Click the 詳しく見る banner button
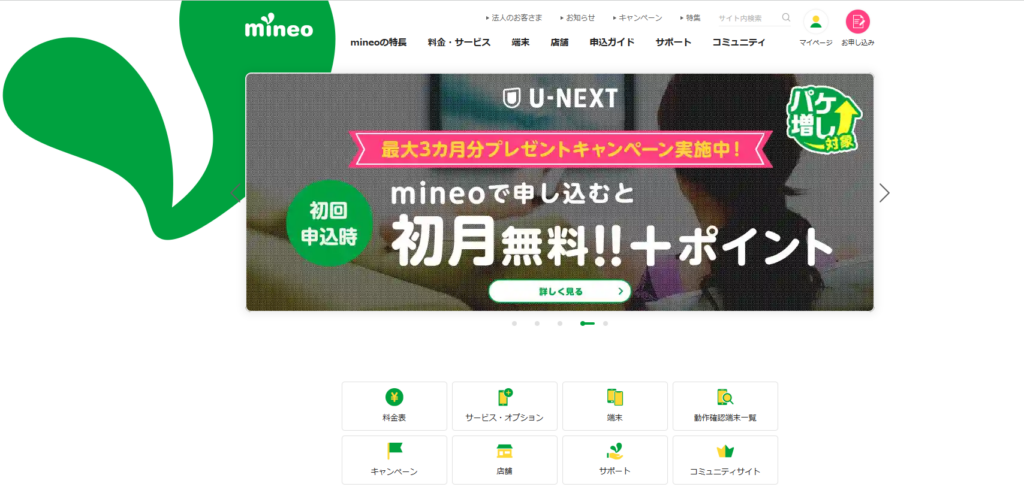This screenshot has width=1024, height=496. click(560, 291)
